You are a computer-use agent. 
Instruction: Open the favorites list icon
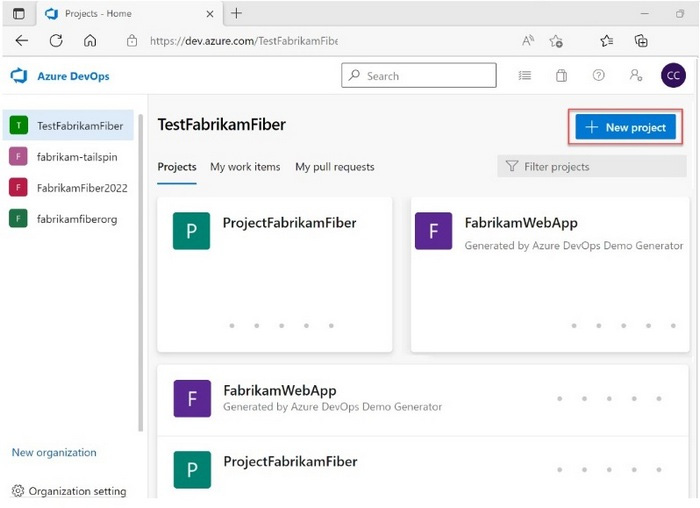click(606, 41)
